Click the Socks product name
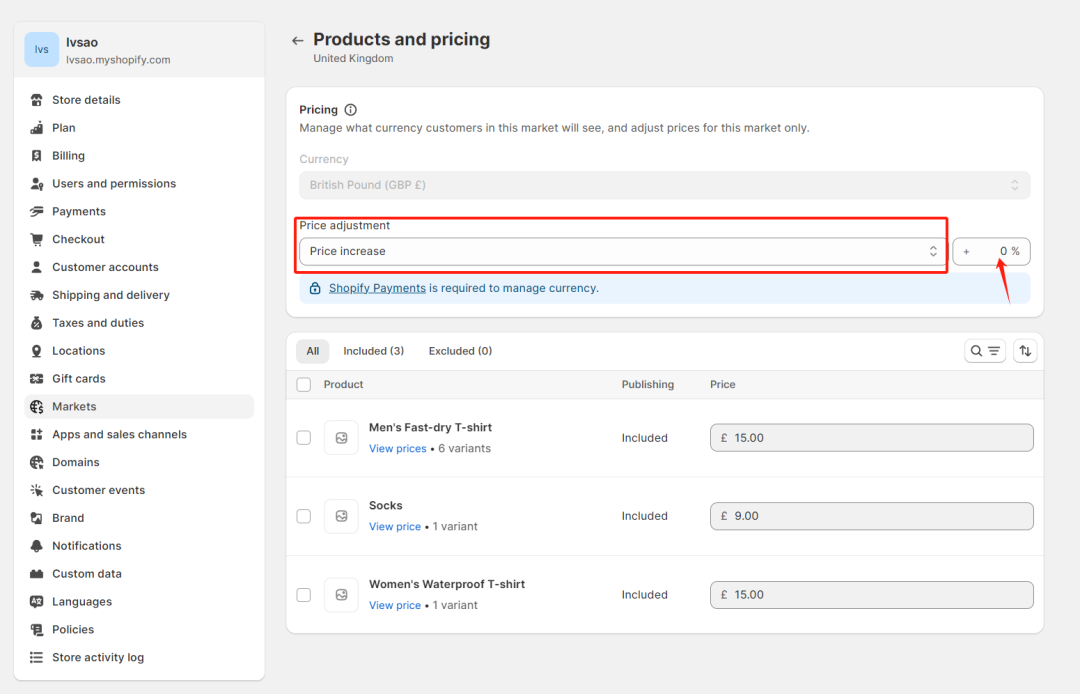Viewport: 1080px width, 694px height. 386,505
